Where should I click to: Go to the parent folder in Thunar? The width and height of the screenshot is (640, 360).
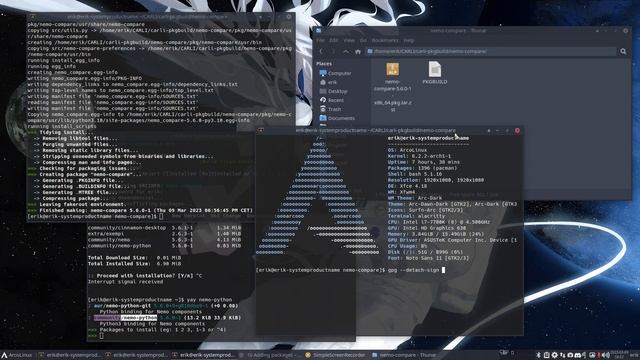[346, 51]
